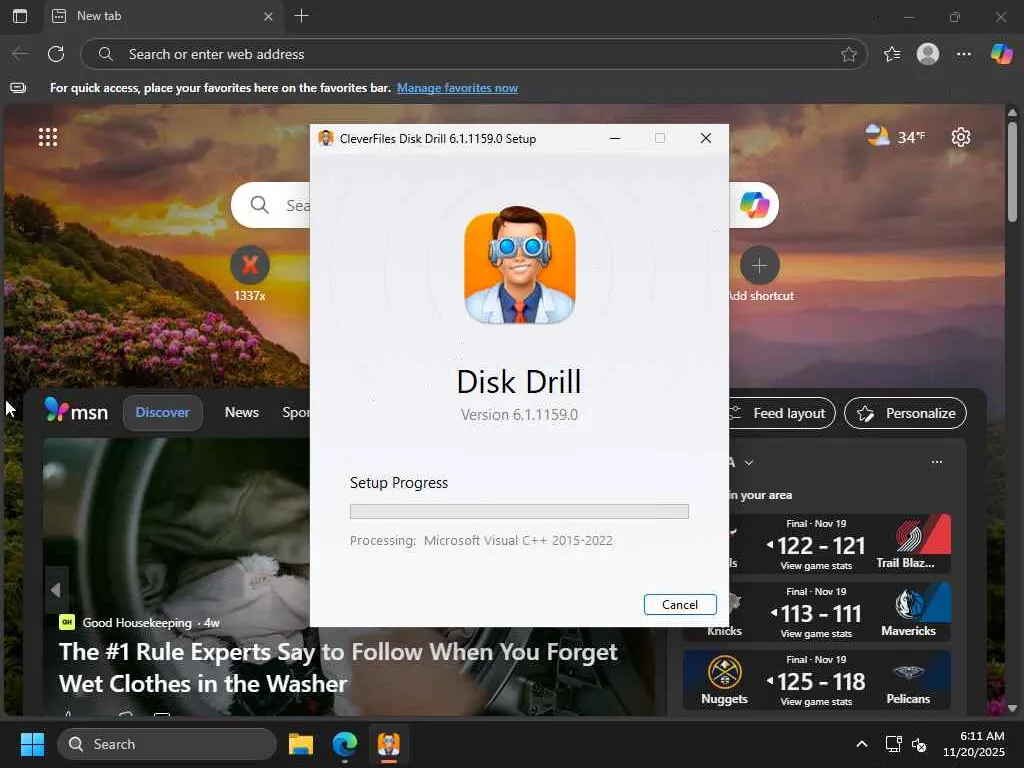This screenshot has width=1024, height=768.
Task: Close the New tab in Edge
Action: 268,16
